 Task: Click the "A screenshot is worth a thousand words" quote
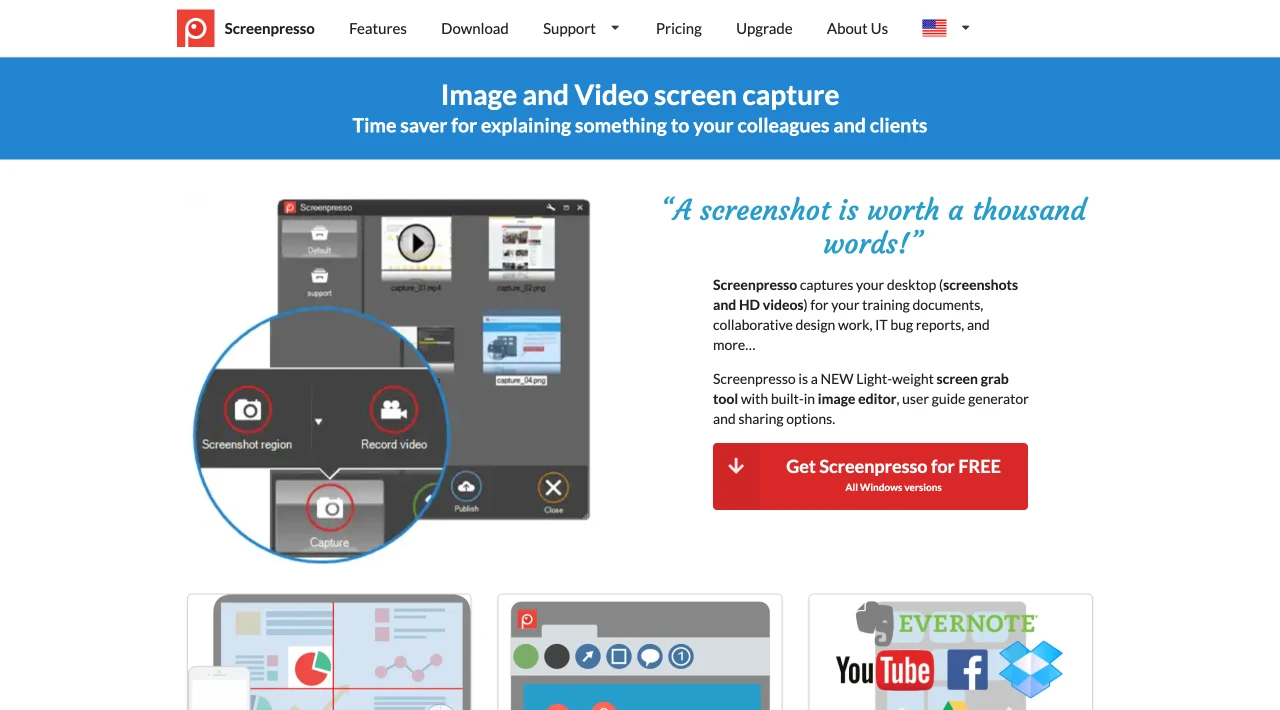point(875,225)
